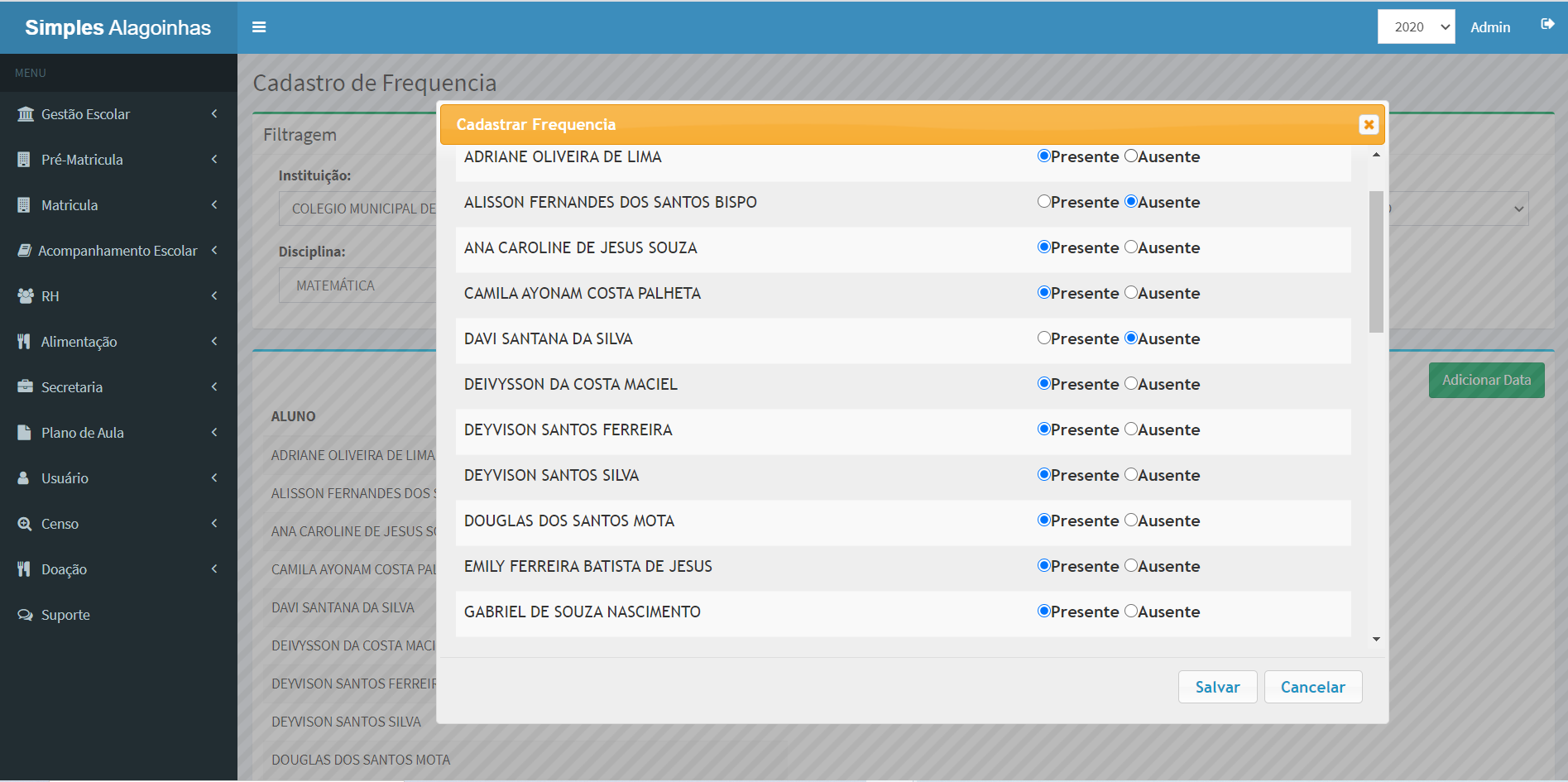Click the RH people icon
Screen dimensions: 1568x782
26,296
